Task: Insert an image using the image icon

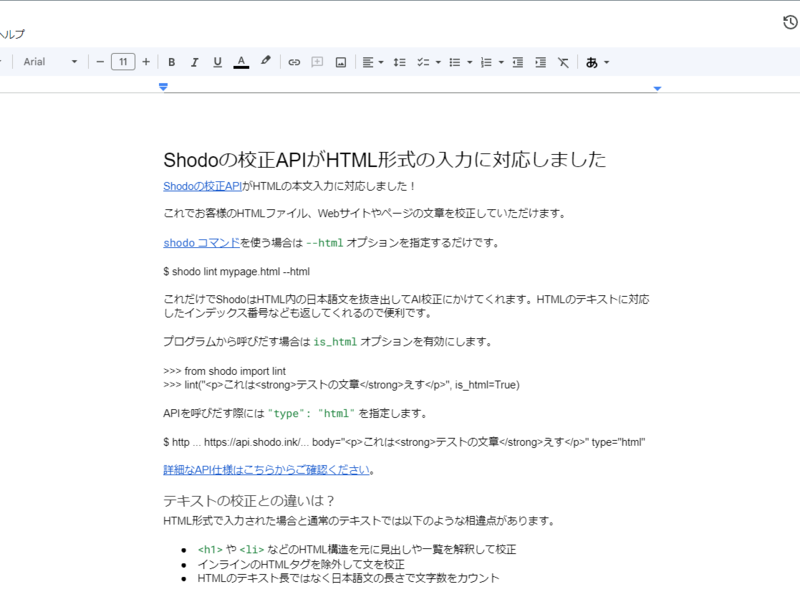Action: [x=341, y=62]
